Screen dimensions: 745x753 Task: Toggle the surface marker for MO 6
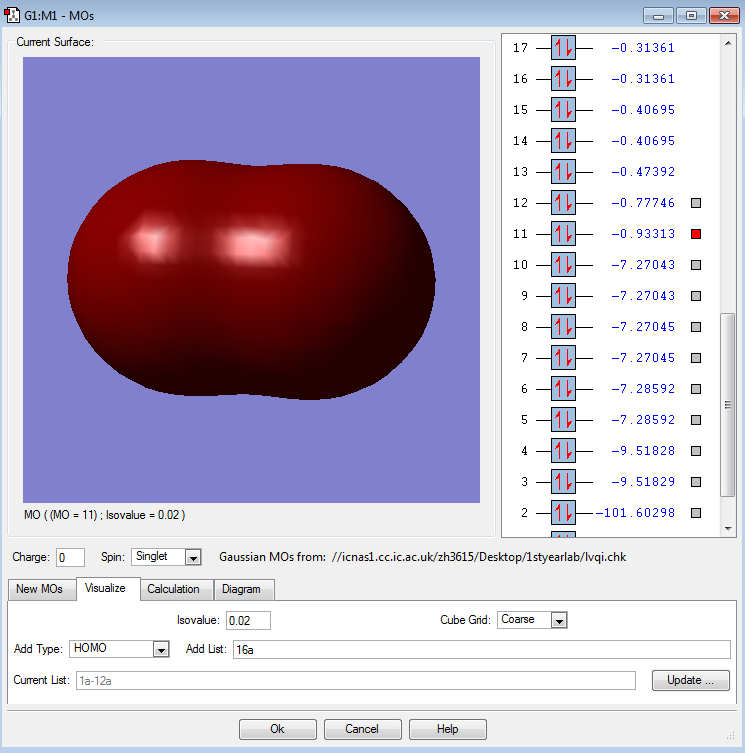[696, 389]
